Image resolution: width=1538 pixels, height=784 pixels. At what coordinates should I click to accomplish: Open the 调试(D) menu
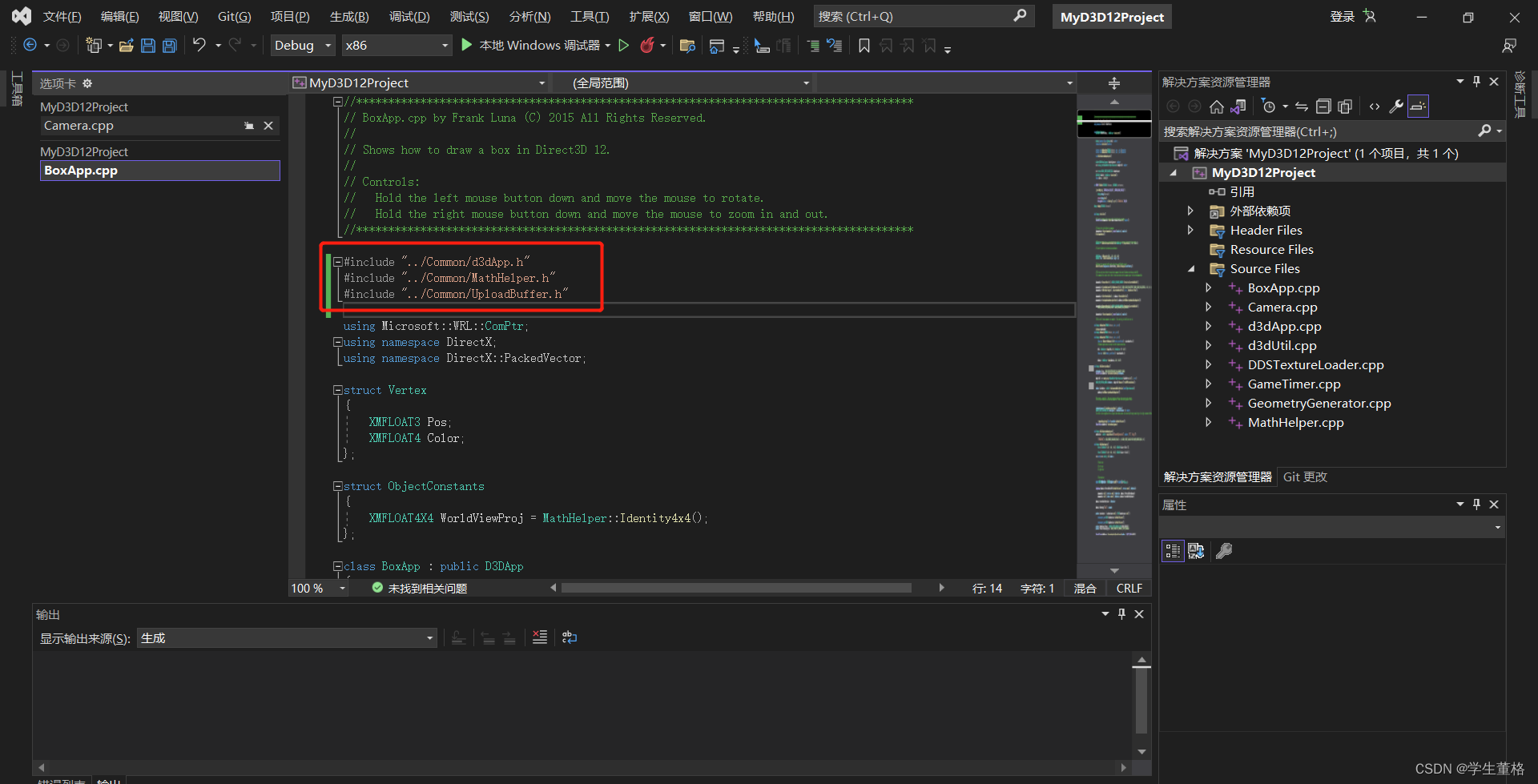coord(409,16)
